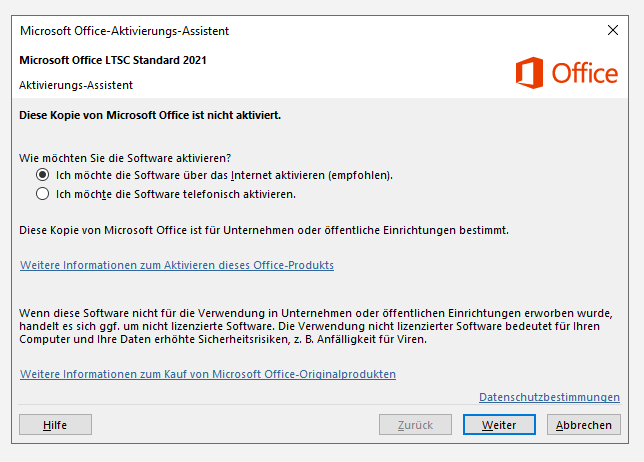Open the Datenschutzbestimmungen privacy link
The width and height of the screenshot is (644, 462).
pyautogui.click(x=549, y=398)
